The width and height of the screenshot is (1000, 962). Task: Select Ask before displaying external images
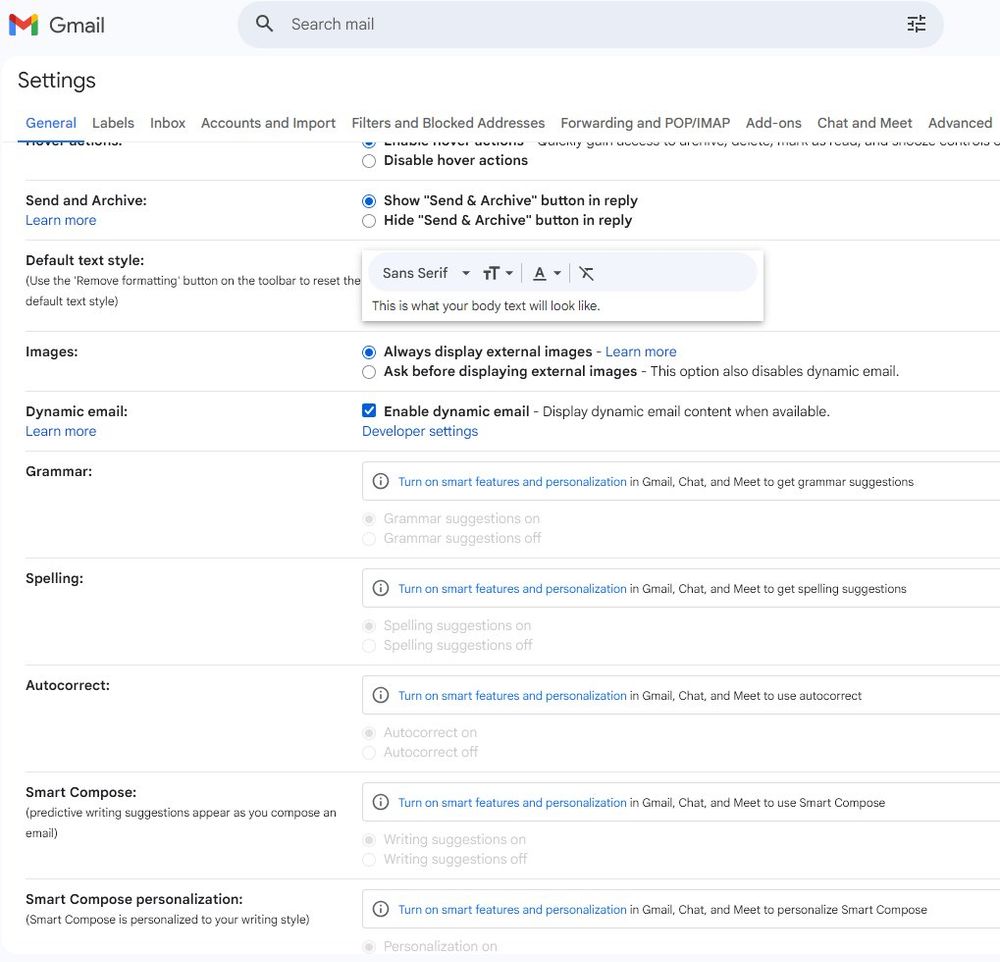pyautogui.click(x=369, y=371)
